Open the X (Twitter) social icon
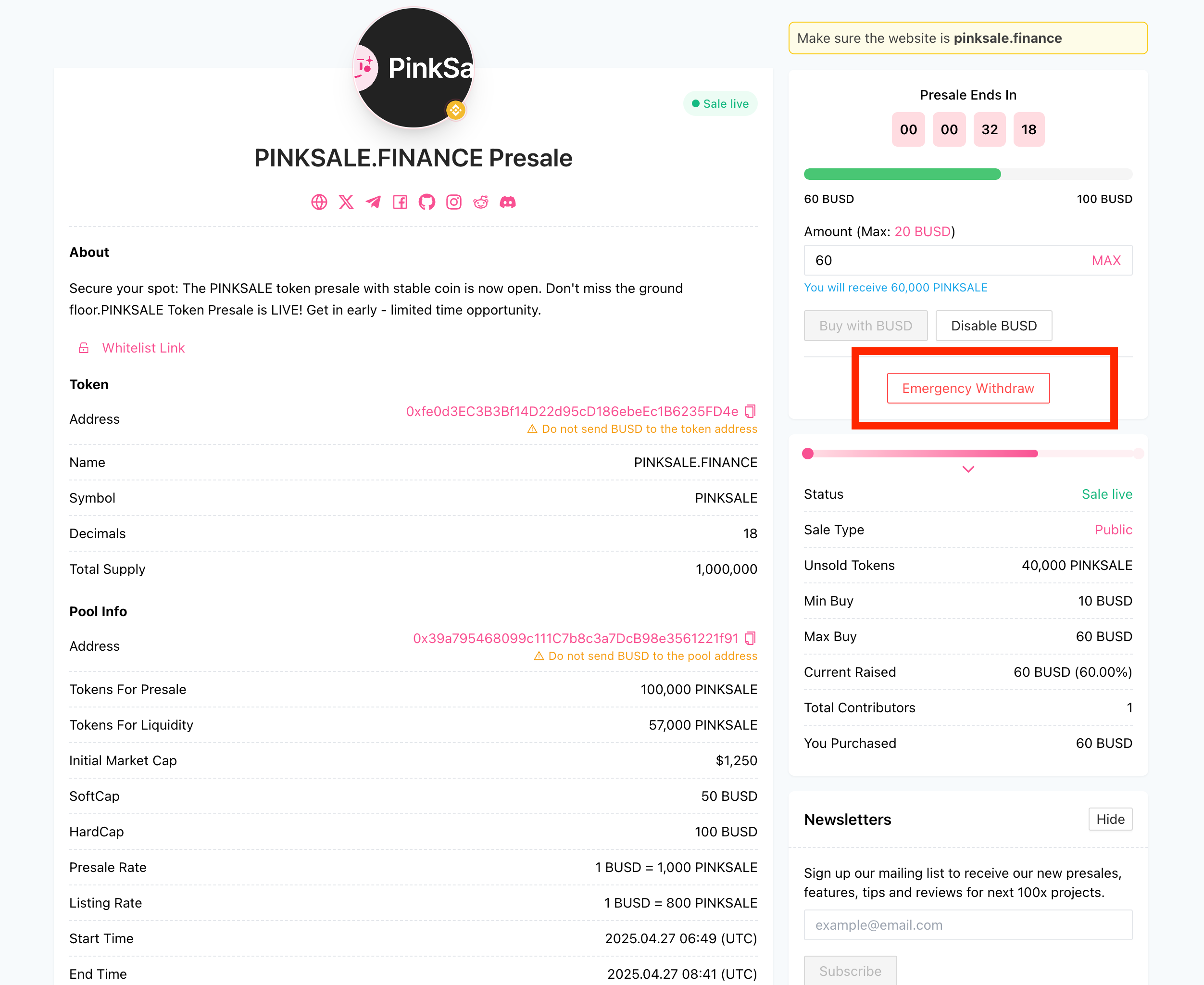Screen dimensions: 1204x985 pyautogui.click(x=346, y=202)
